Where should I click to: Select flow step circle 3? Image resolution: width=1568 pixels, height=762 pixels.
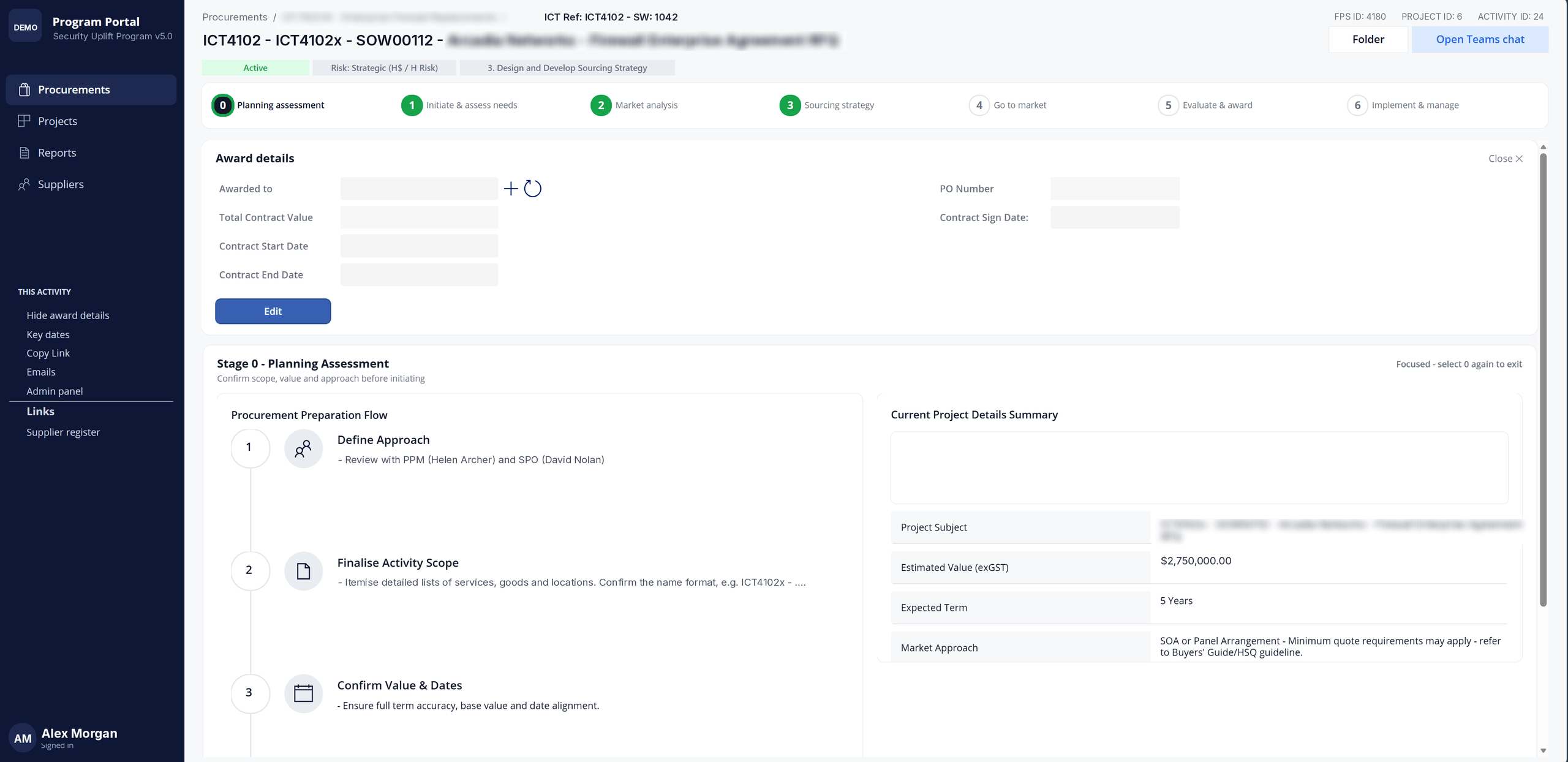click(250, 693)
